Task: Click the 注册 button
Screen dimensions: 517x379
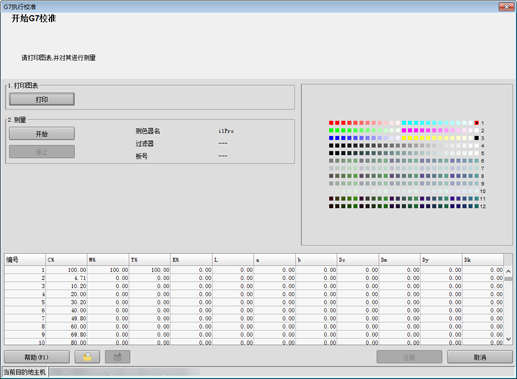Action: click(409, 357)
